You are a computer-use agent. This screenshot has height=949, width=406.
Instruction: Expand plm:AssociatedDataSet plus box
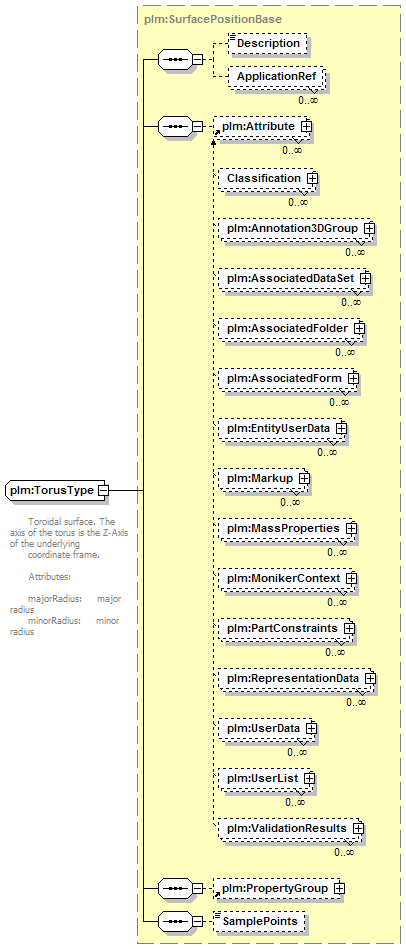click(365, 278)
